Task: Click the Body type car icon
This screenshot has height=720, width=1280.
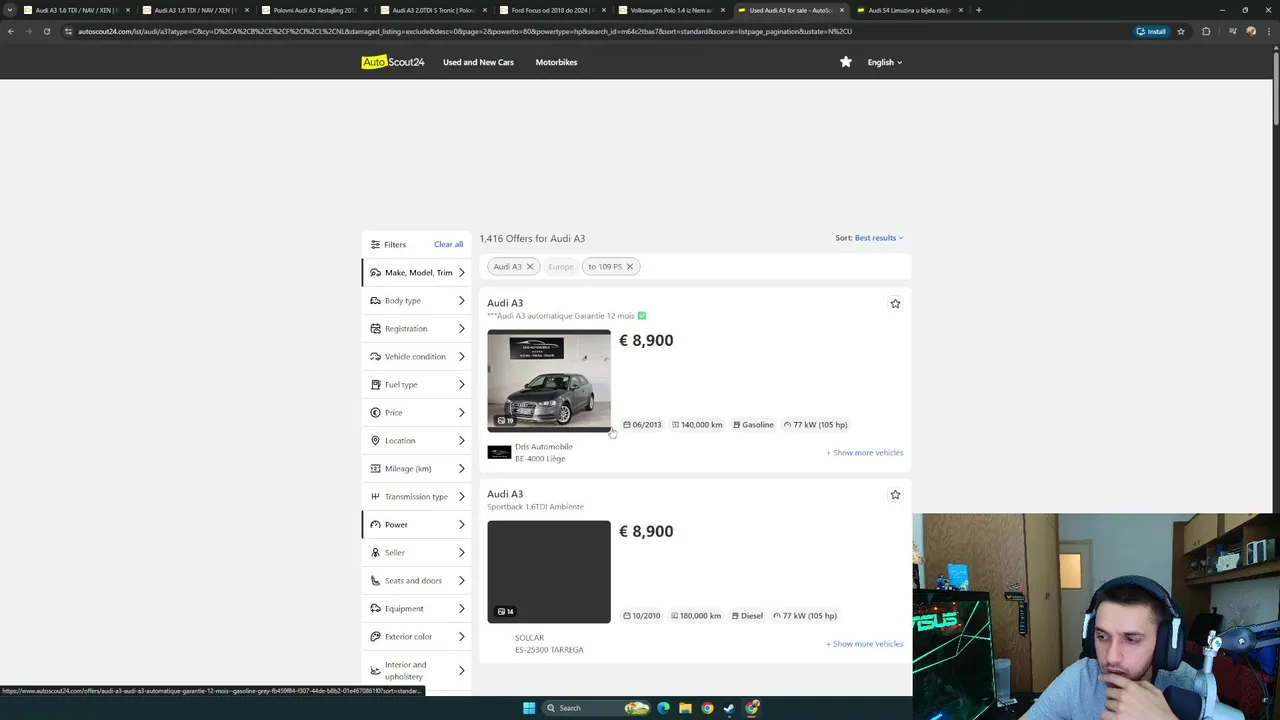Action: [x=375, y=300]
